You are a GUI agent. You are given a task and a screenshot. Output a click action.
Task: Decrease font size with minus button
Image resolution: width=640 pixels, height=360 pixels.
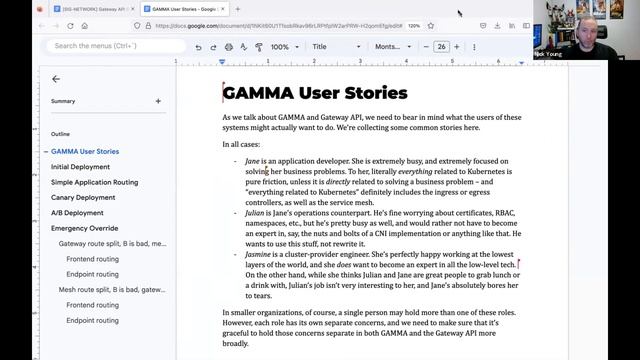coord(426,47)
